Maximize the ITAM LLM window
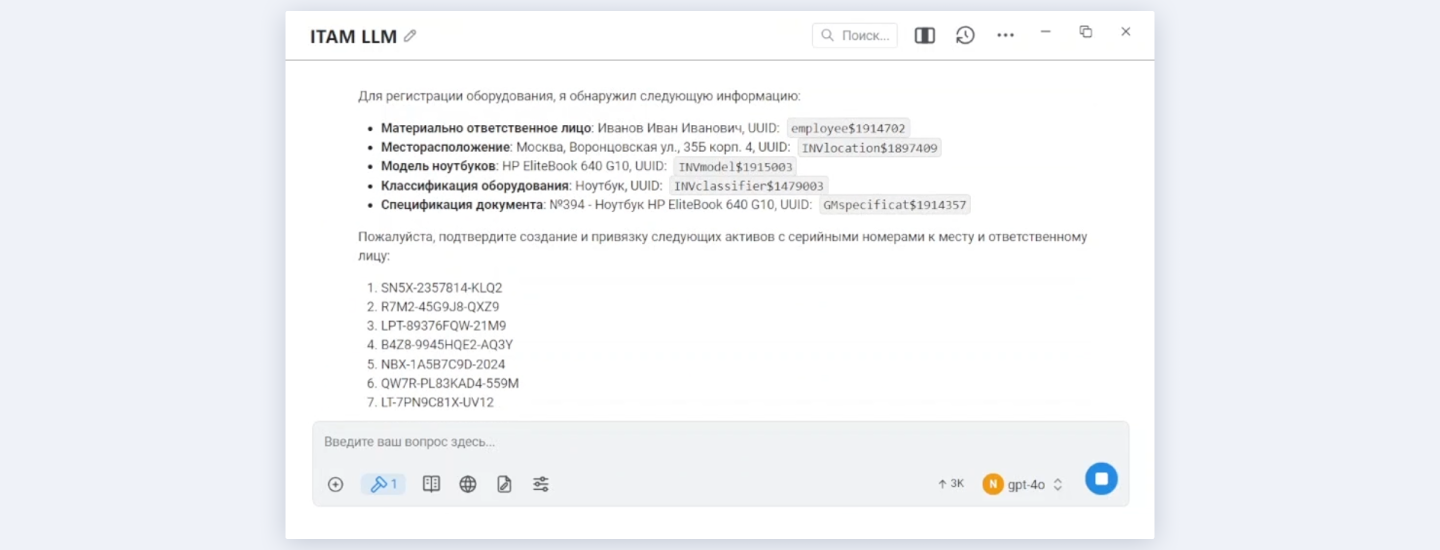Viewport: 1440px width, 550px height. (x=1086, y=32)
